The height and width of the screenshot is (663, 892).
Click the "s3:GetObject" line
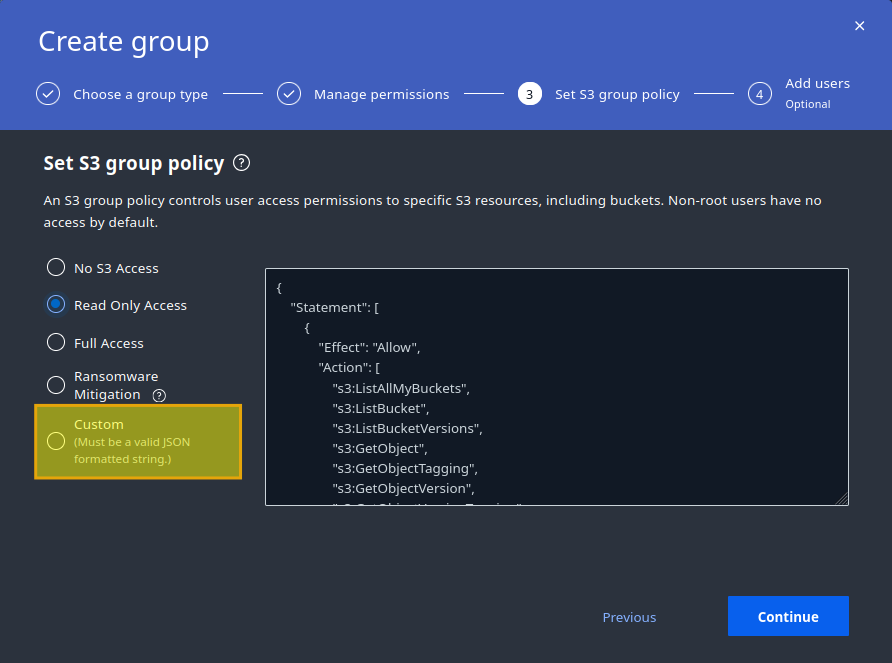(x=380, y=449)
